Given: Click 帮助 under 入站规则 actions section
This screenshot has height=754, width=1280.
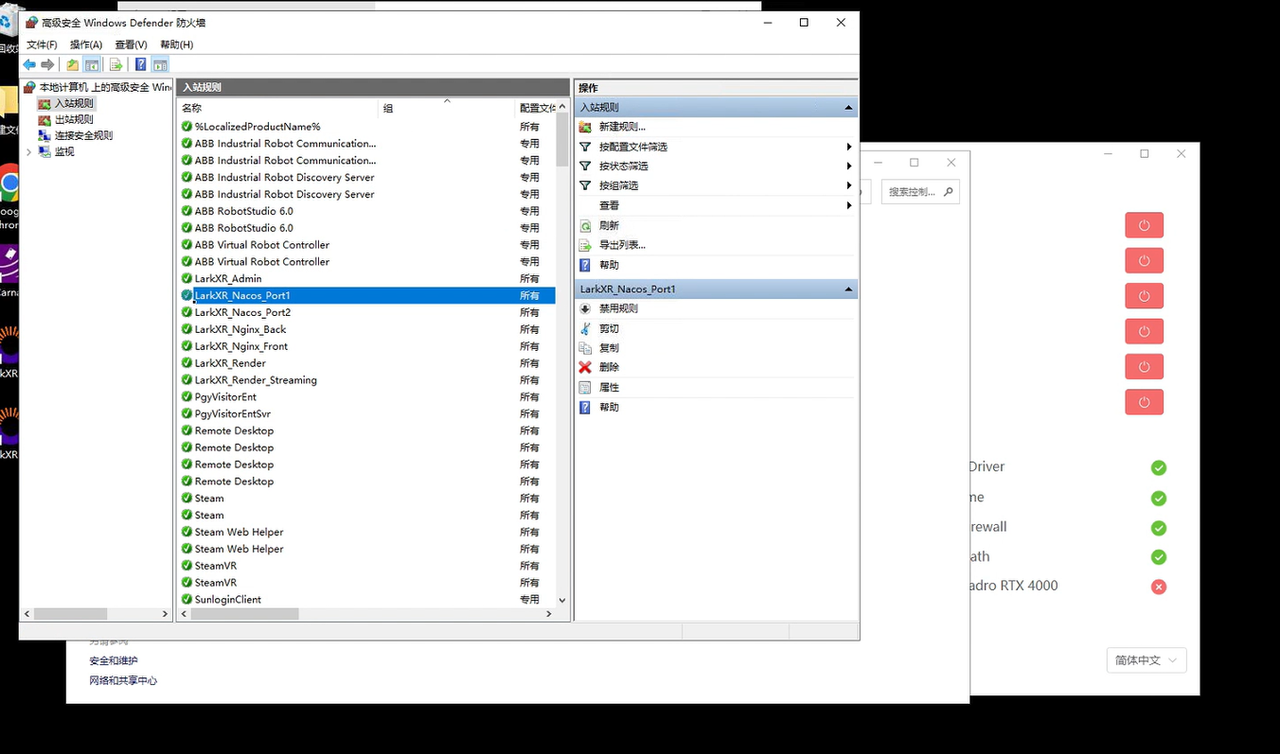Looking at the screenshot, I should click(x=609, y=265).
